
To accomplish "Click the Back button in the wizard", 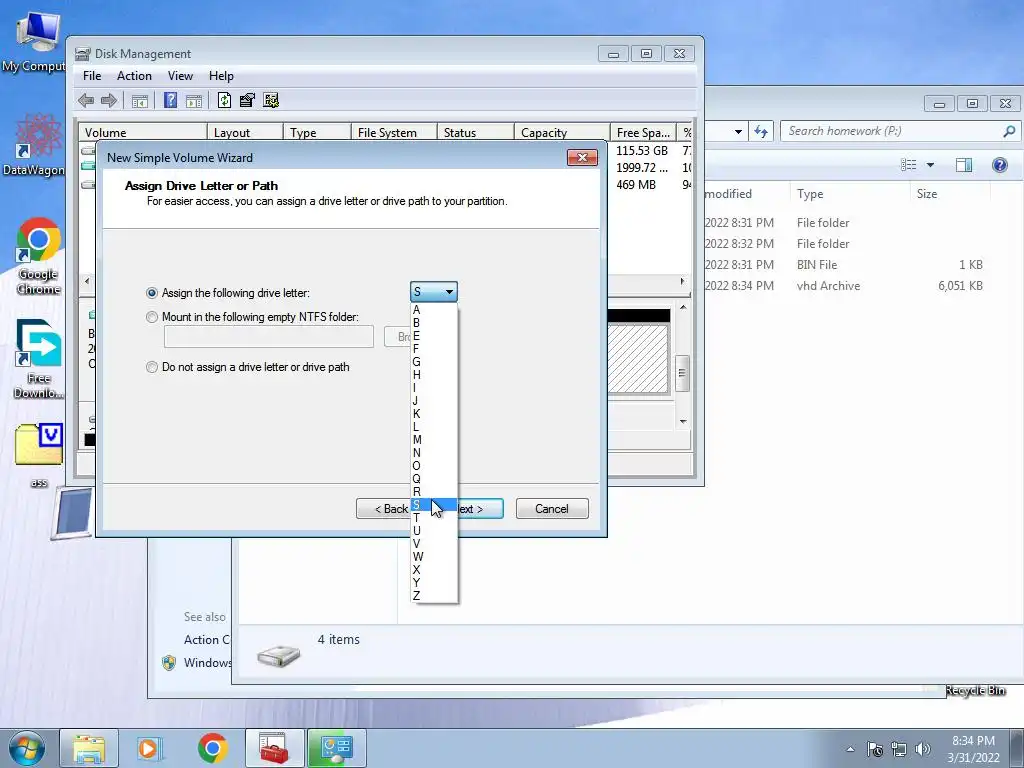I will point(383,509).
